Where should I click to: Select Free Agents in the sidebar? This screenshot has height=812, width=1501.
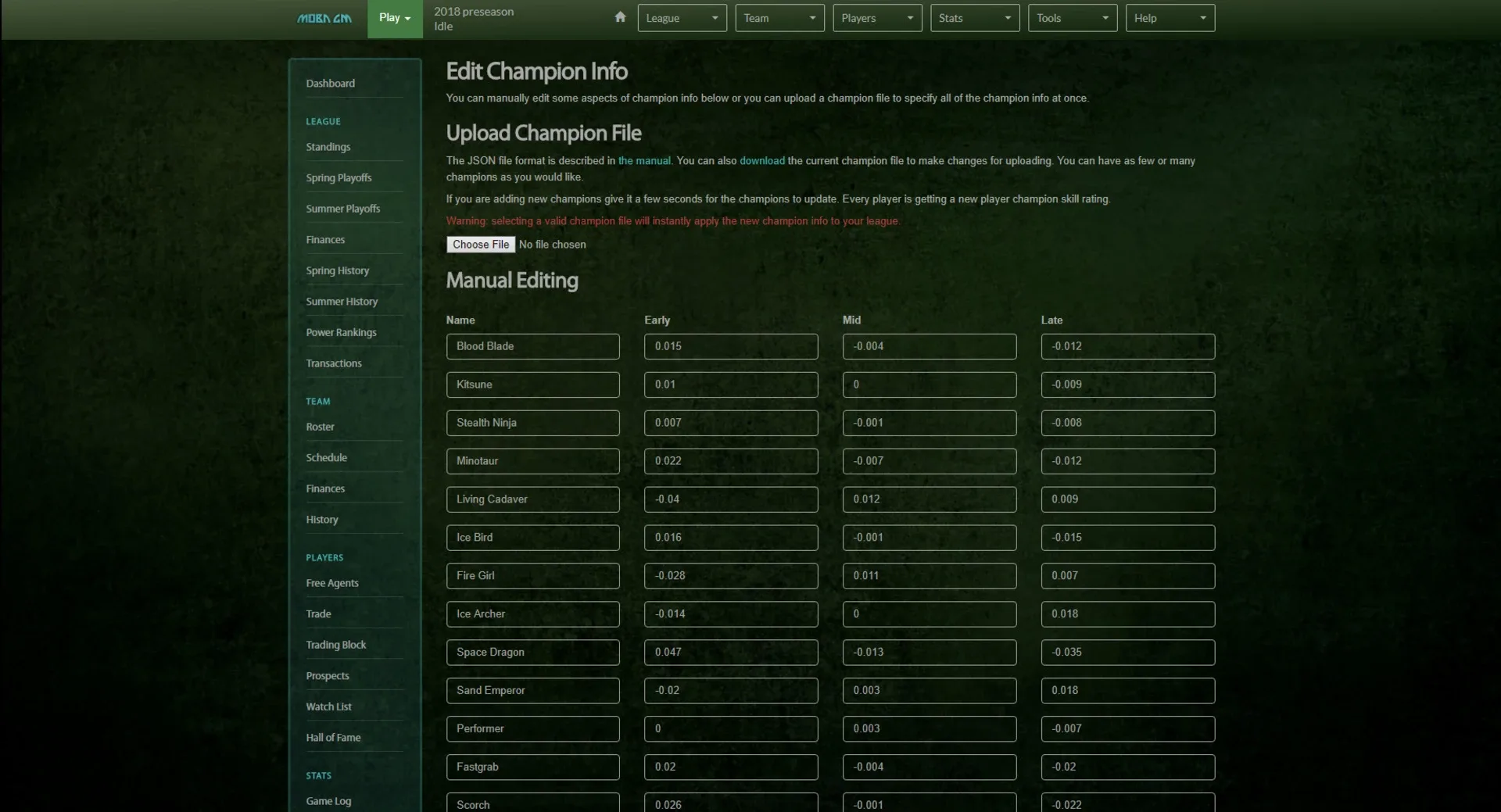click(x=332, y=583)
